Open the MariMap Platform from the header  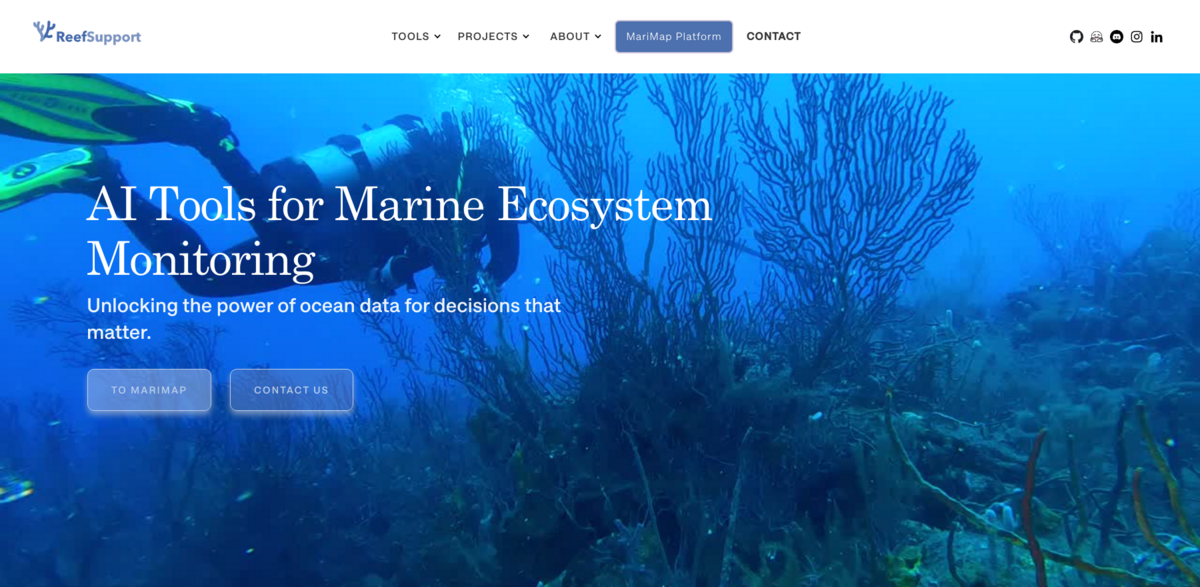coord(673,35)
